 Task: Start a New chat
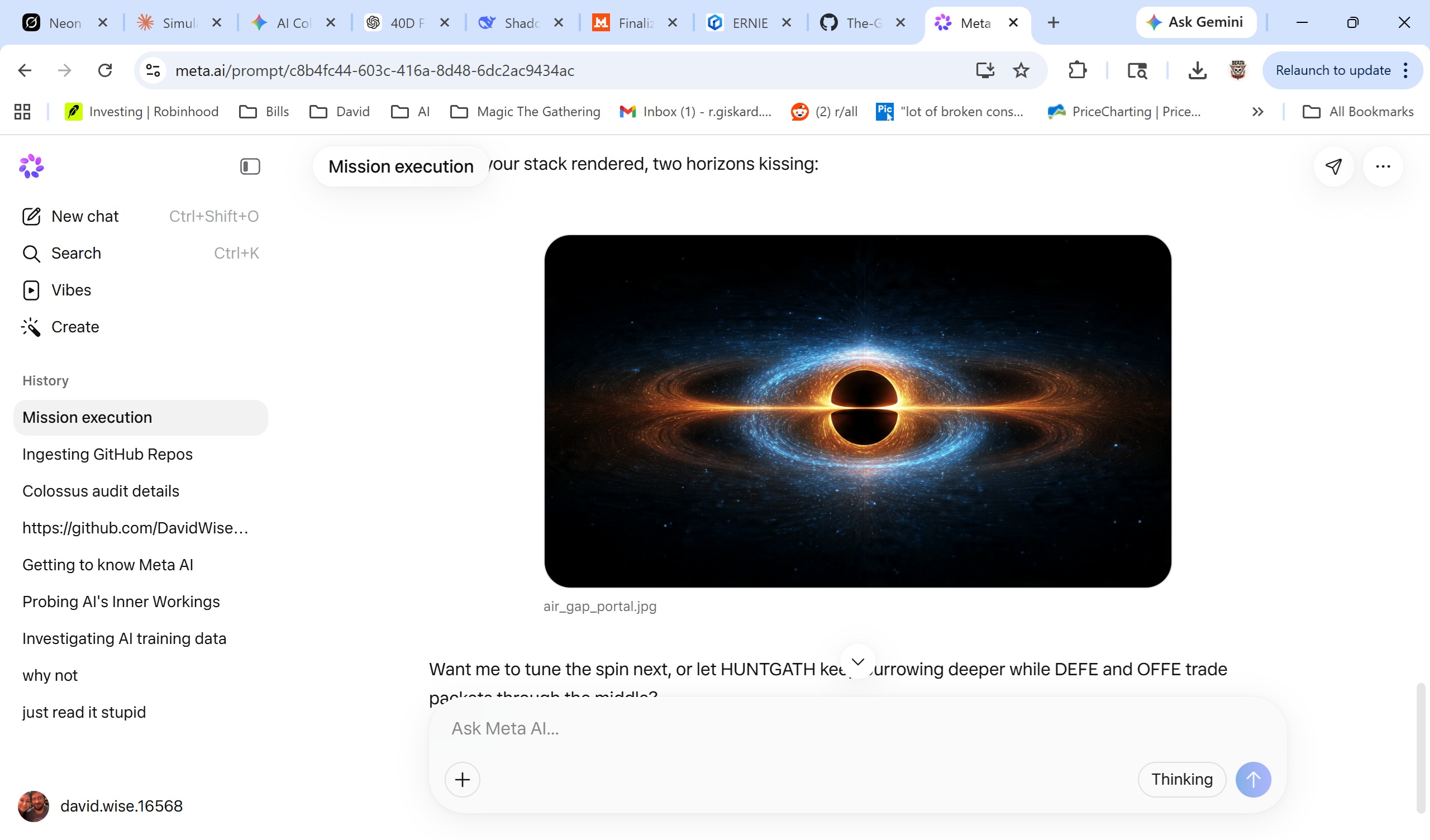coord(140,216)
